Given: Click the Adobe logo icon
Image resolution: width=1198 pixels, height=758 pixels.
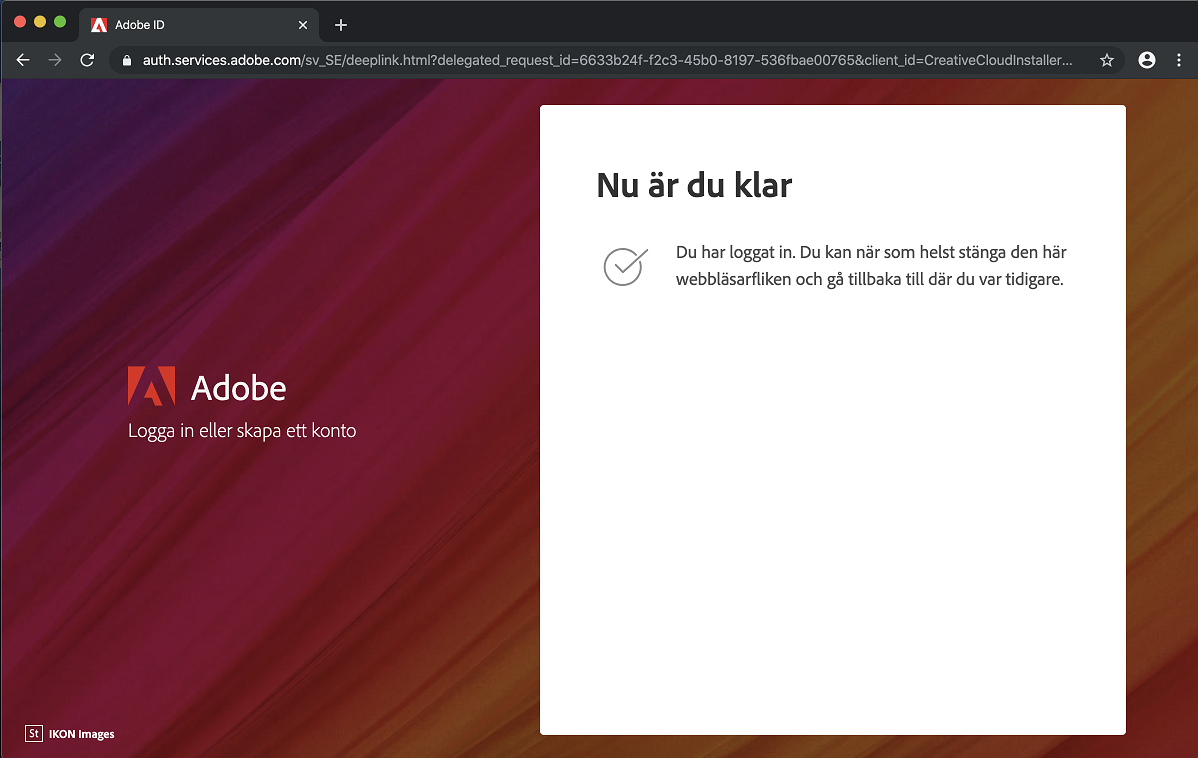Looking at the screenshot, I should pos(150,384).
